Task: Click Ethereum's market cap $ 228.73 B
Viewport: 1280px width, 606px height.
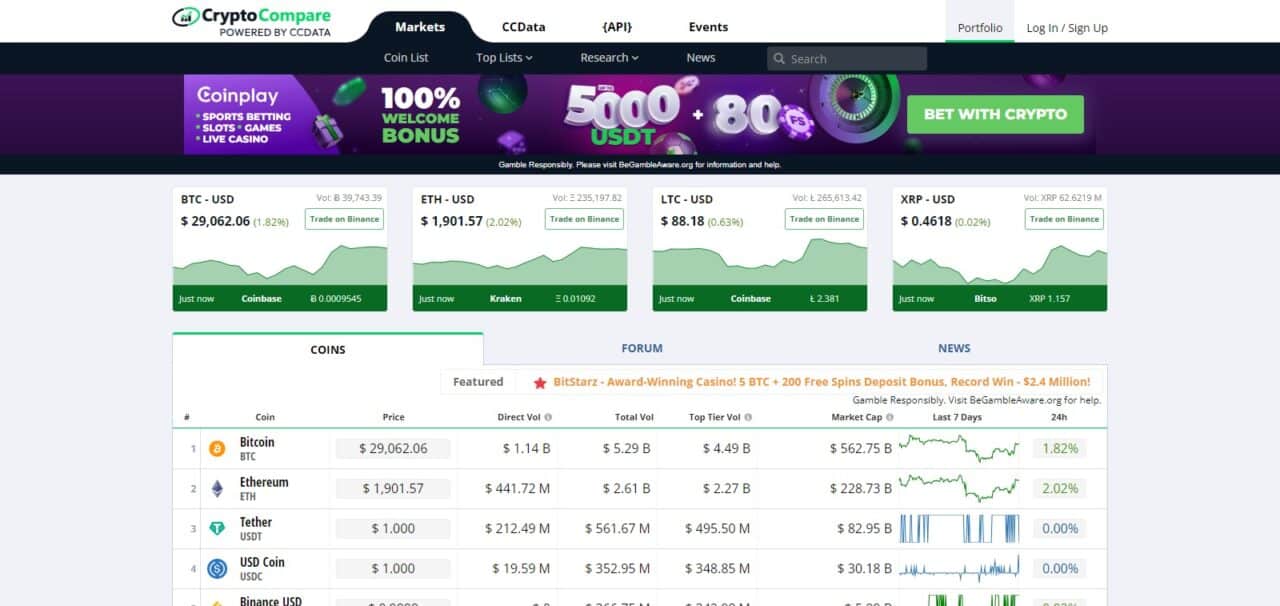Action: tap(861, 489)
